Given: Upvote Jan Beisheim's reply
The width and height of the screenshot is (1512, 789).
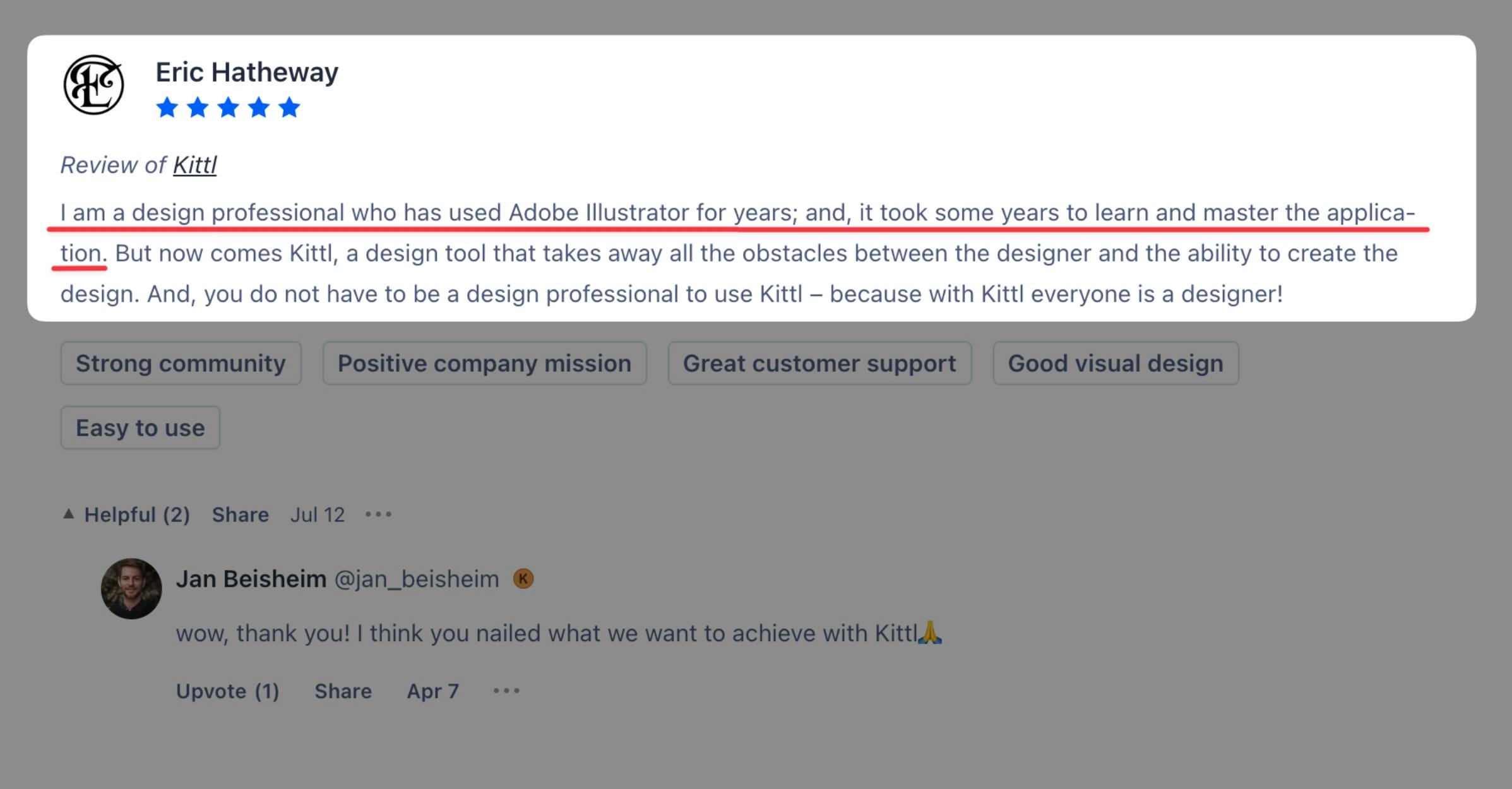Looking at the screenshot, I should click(x=228, y=691).
